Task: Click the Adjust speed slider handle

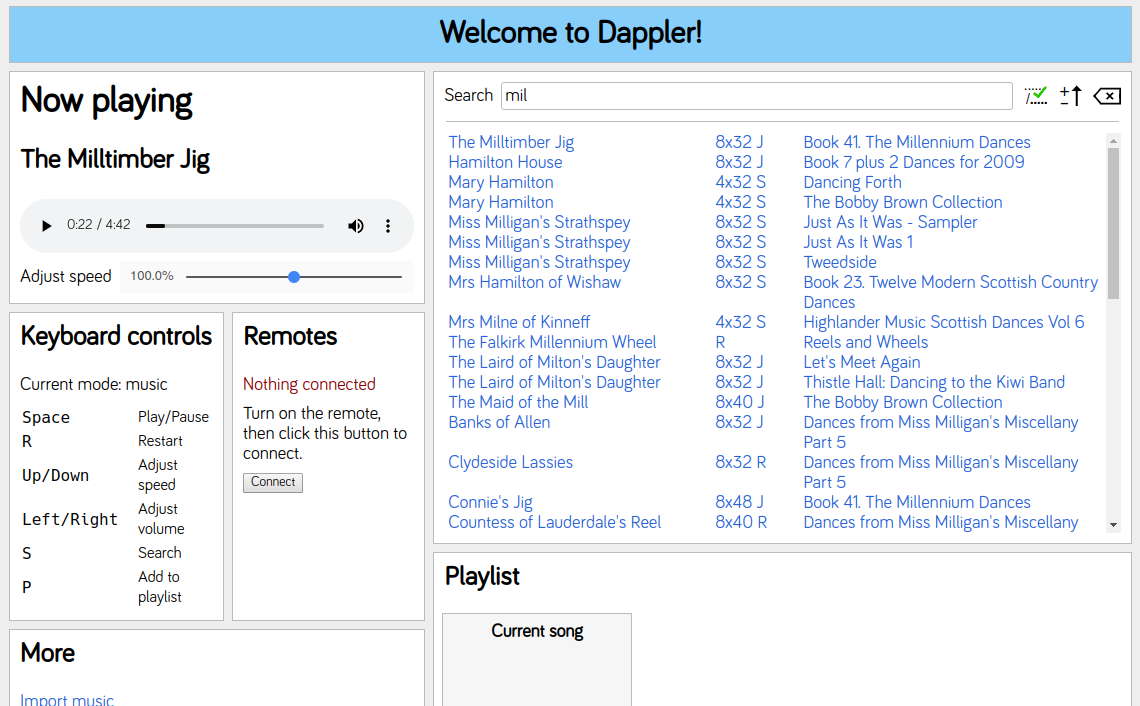Action: click(294, 277)
